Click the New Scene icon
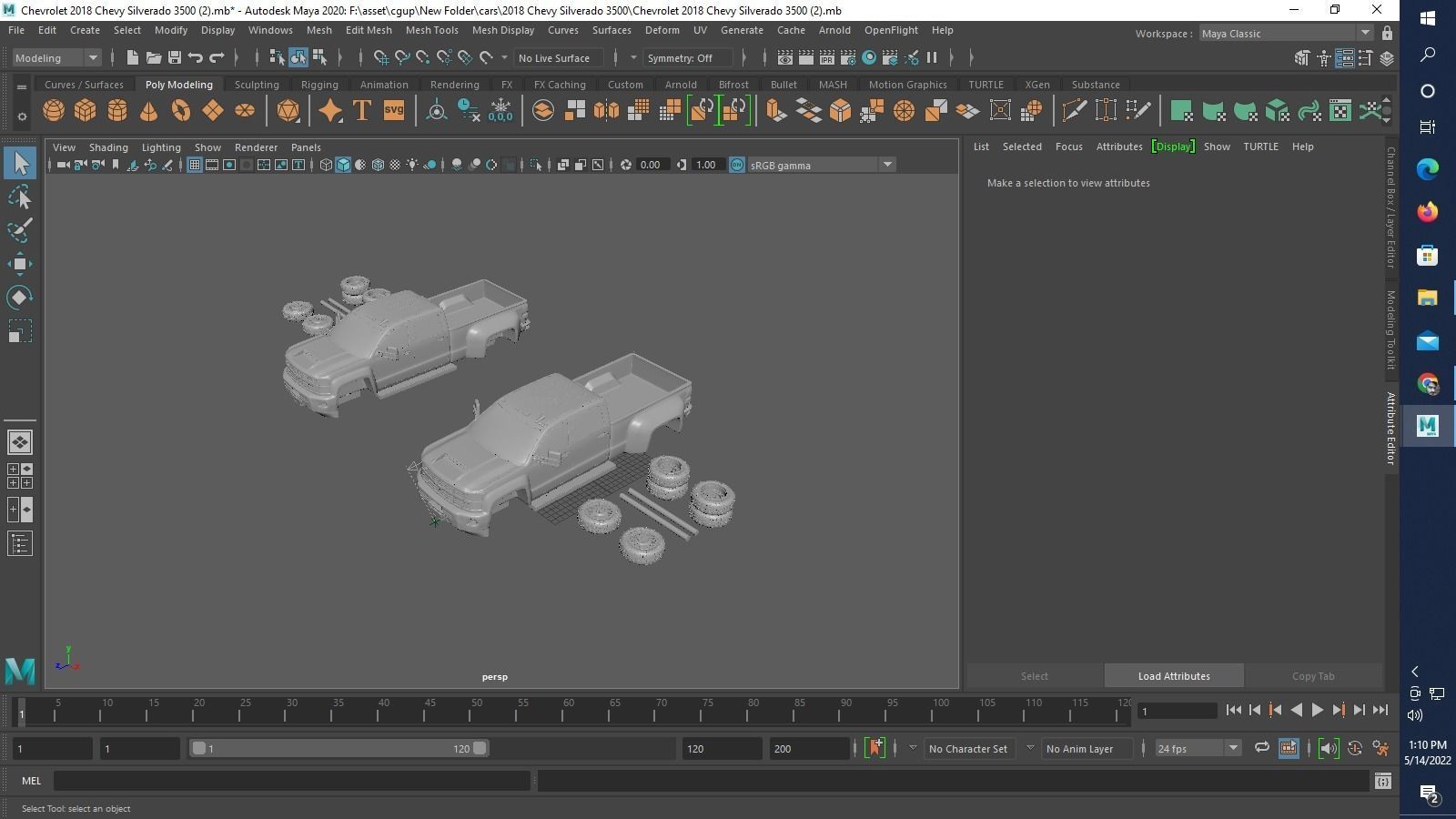This screenshot has width=1456, height=819. [x=133, y=57]
